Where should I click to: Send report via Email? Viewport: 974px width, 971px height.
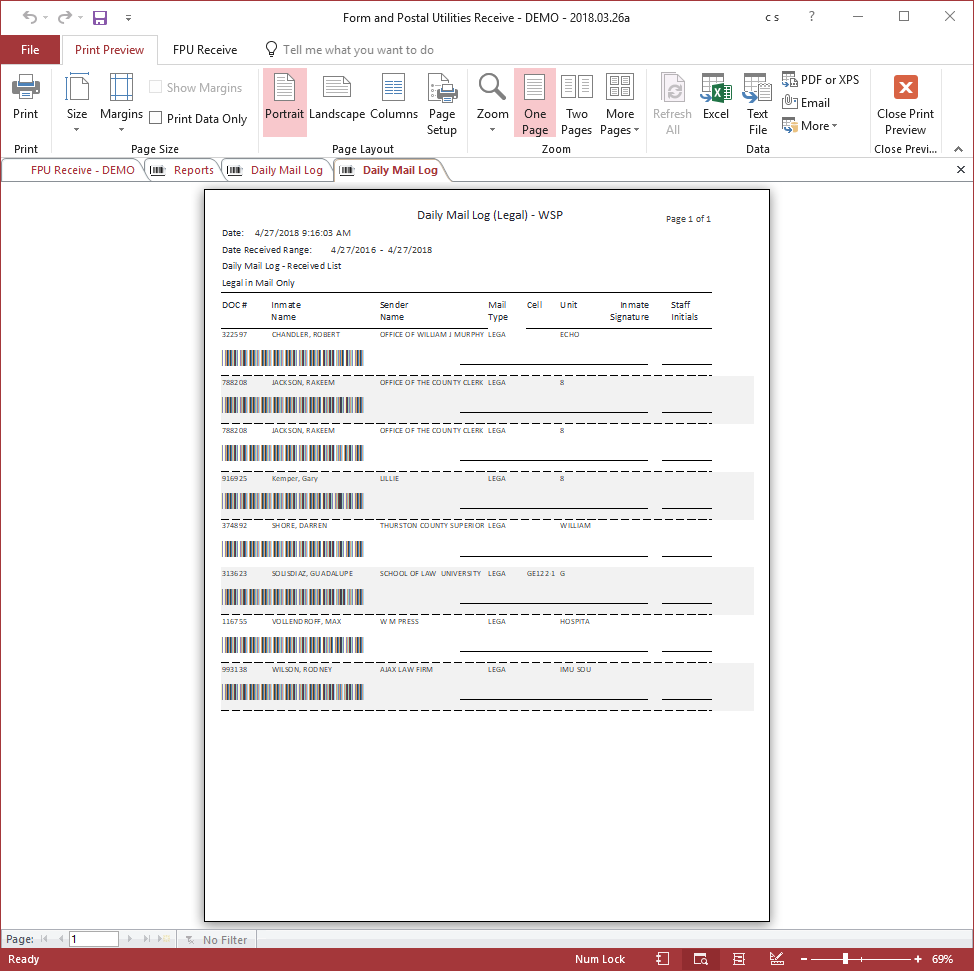click(x=806, y=103)
